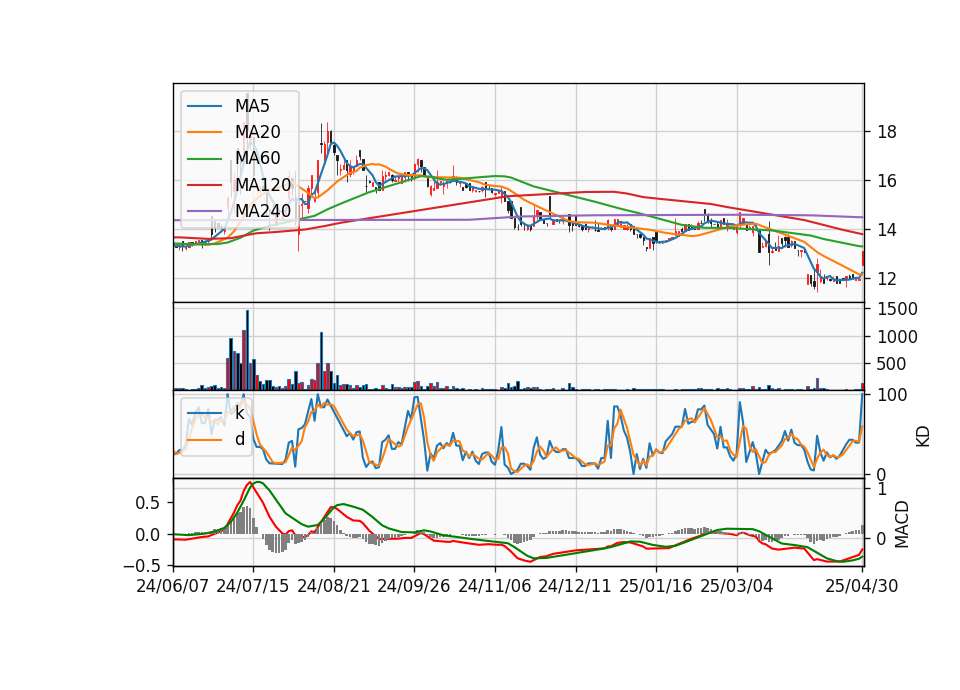Click the price axis value 18
The height and width of the screenshot is (690, 960).
(x=887, y=132)
